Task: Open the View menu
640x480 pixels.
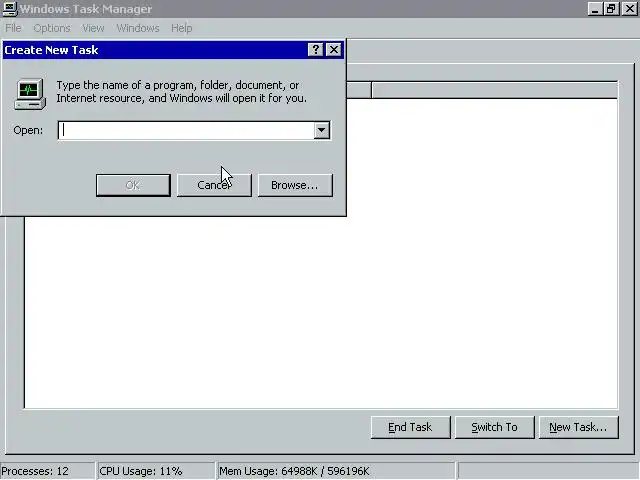Action: pos(93,28)
